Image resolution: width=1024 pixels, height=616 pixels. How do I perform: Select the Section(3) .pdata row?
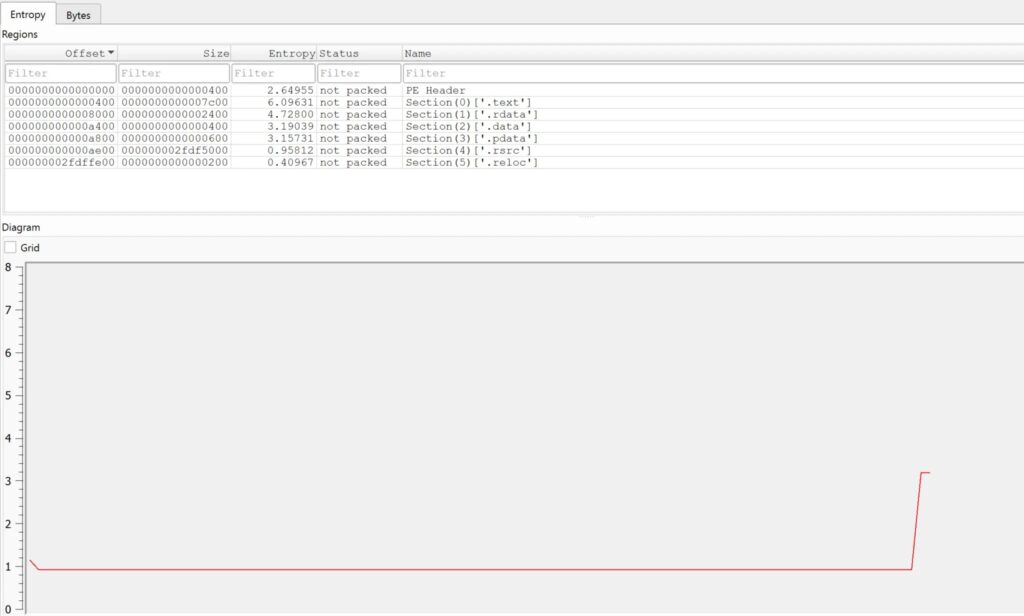pyautogui.click(x=471, y=139)
